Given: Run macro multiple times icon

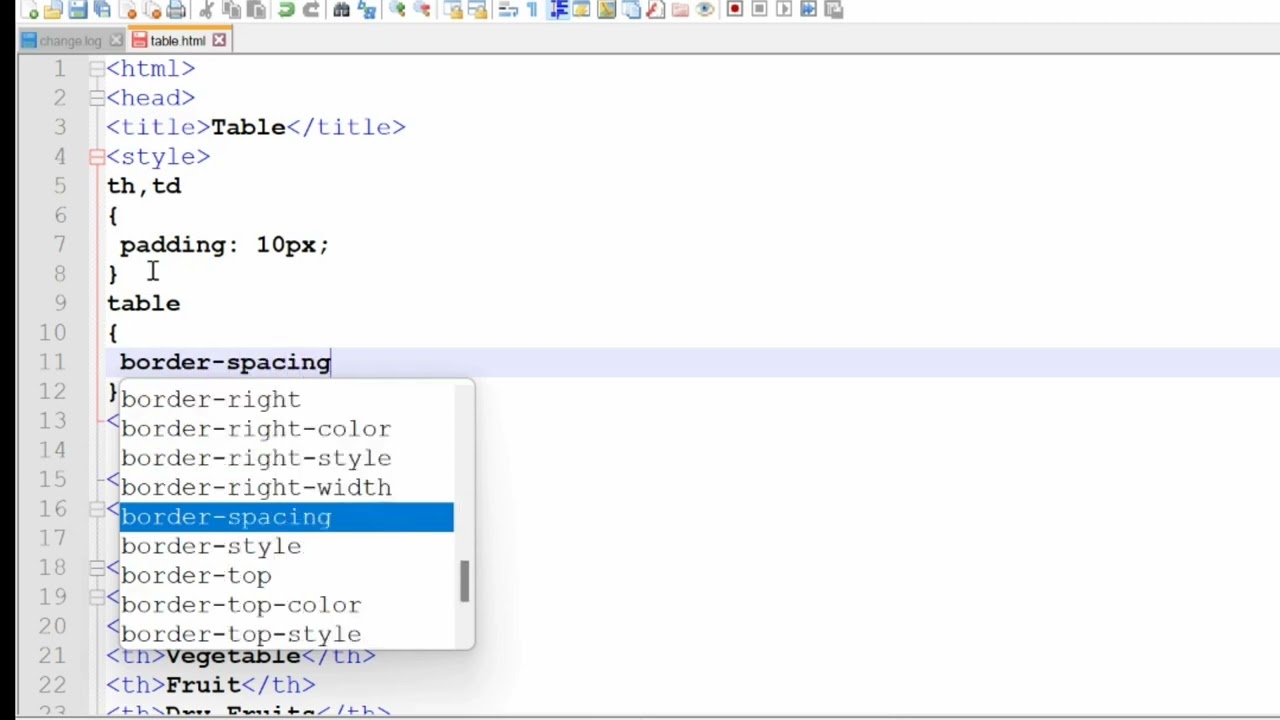Looking at the screenshot, I should [x=808, y=10].
